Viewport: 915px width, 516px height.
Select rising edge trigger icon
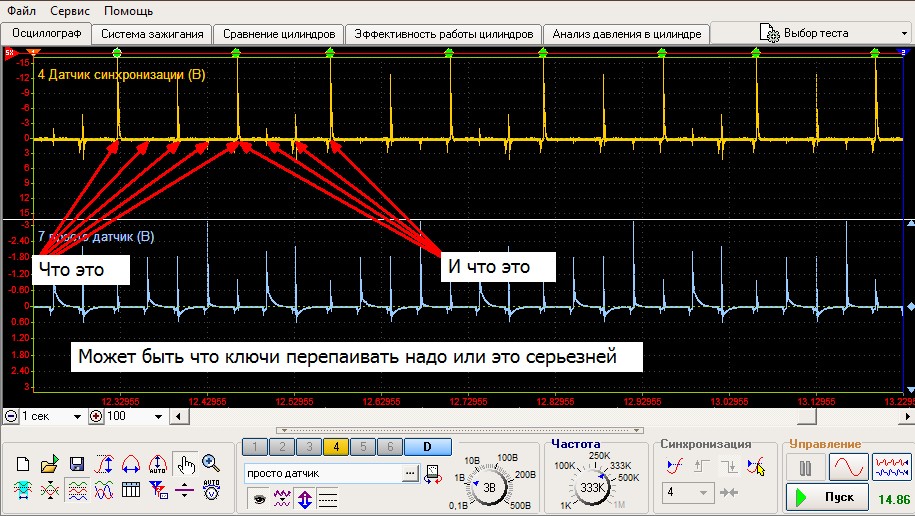701,466
